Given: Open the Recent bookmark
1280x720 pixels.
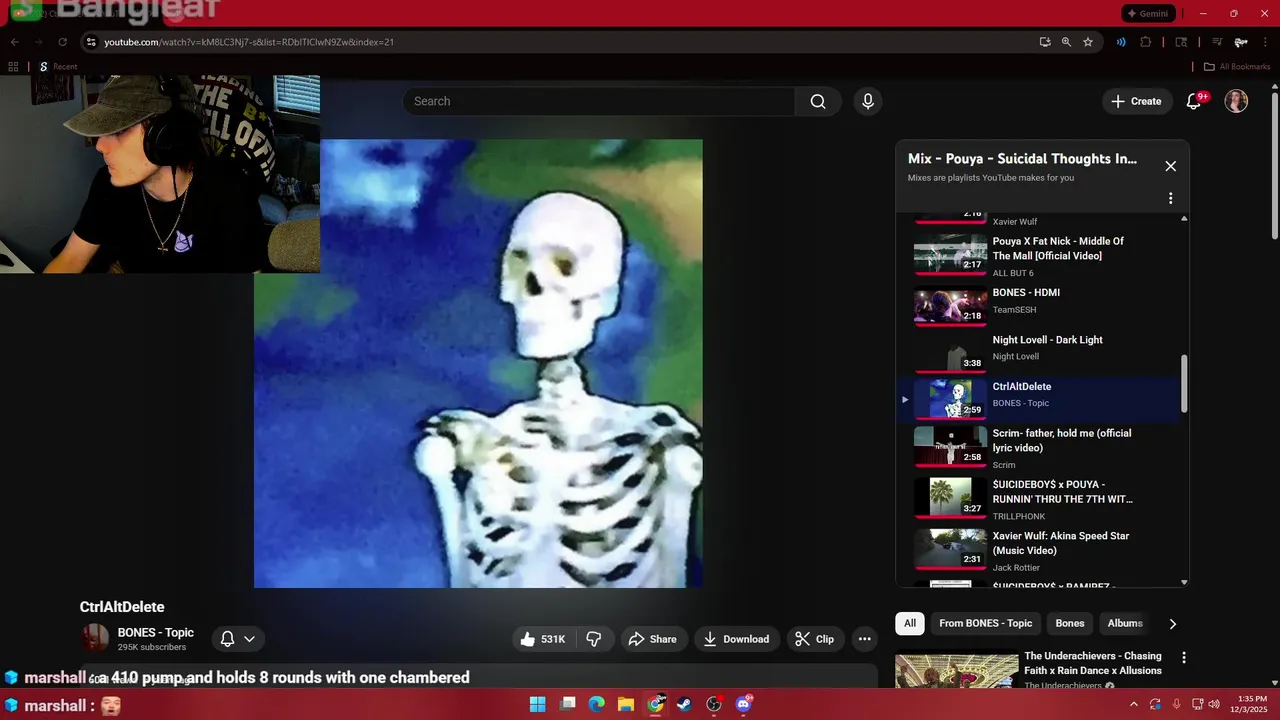Looking at the screenshot, I should [58, 67].
